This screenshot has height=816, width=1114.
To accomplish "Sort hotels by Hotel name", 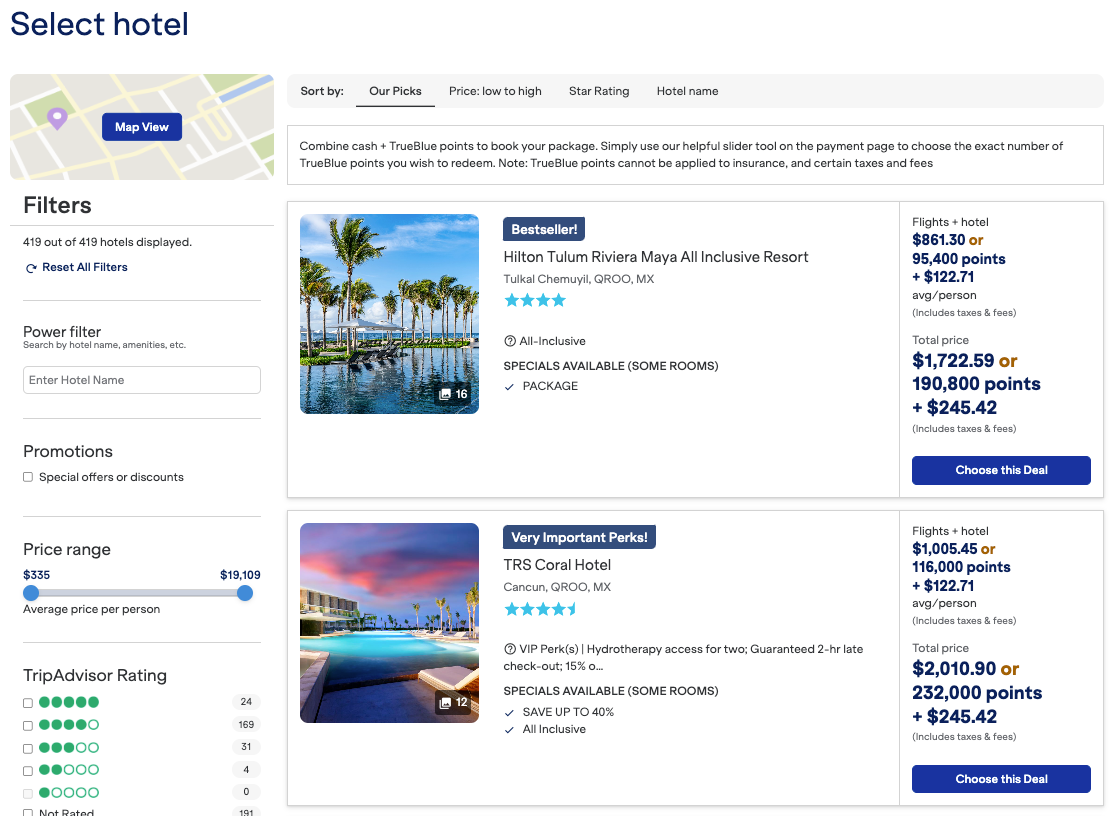I will (687, 91).
